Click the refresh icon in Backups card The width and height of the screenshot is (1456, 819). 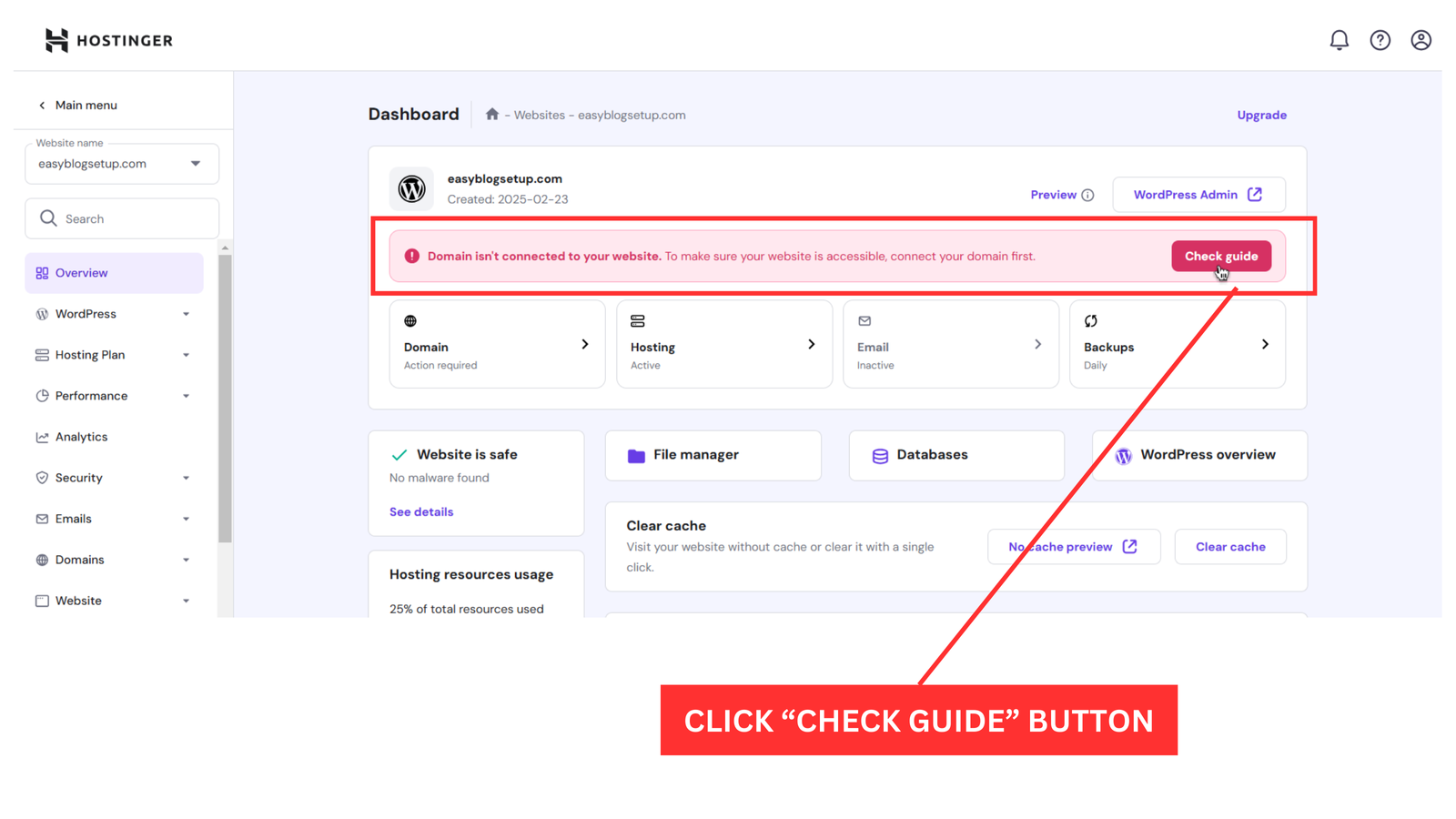[x=1090, y=321]
